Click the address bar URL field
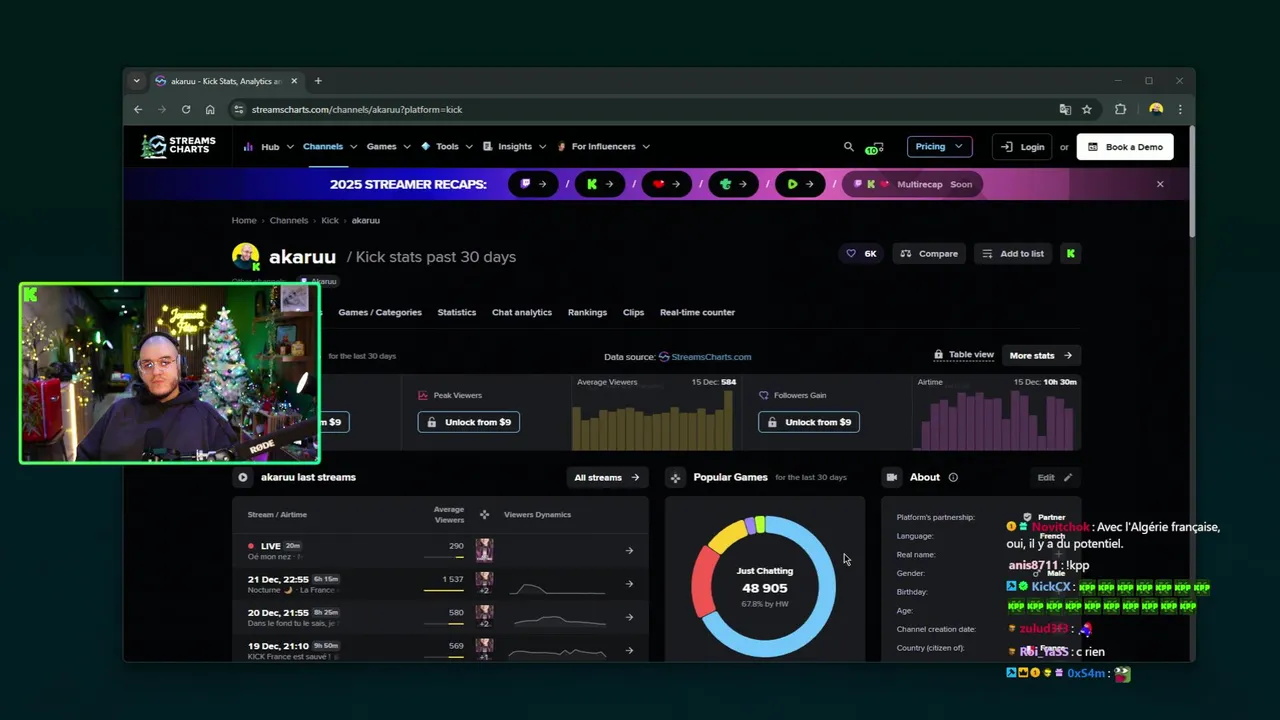 pyautogui.click(x=640, y=109)
